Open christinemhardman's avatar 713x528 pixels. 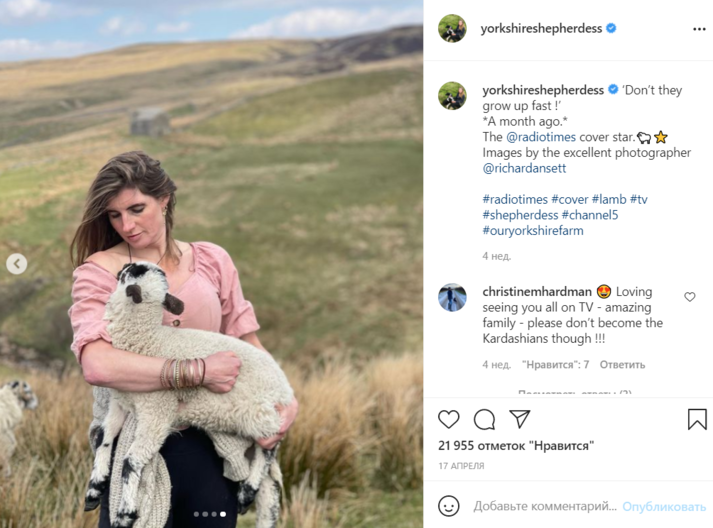pyautogui.click(x=452, y=297)
